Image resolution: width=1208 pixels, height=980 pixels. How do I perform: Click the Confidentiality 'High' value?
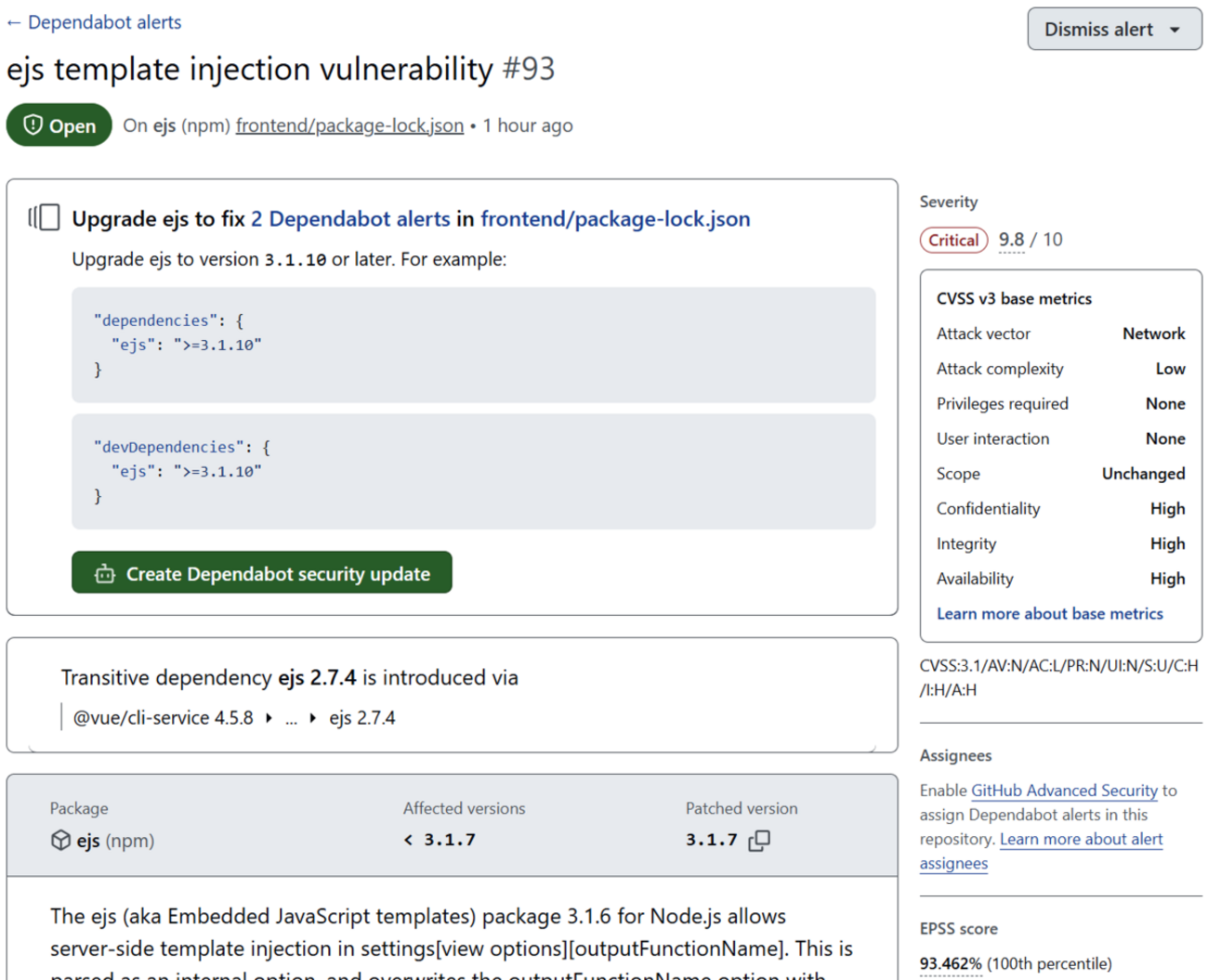click(x=1167, y=509)
